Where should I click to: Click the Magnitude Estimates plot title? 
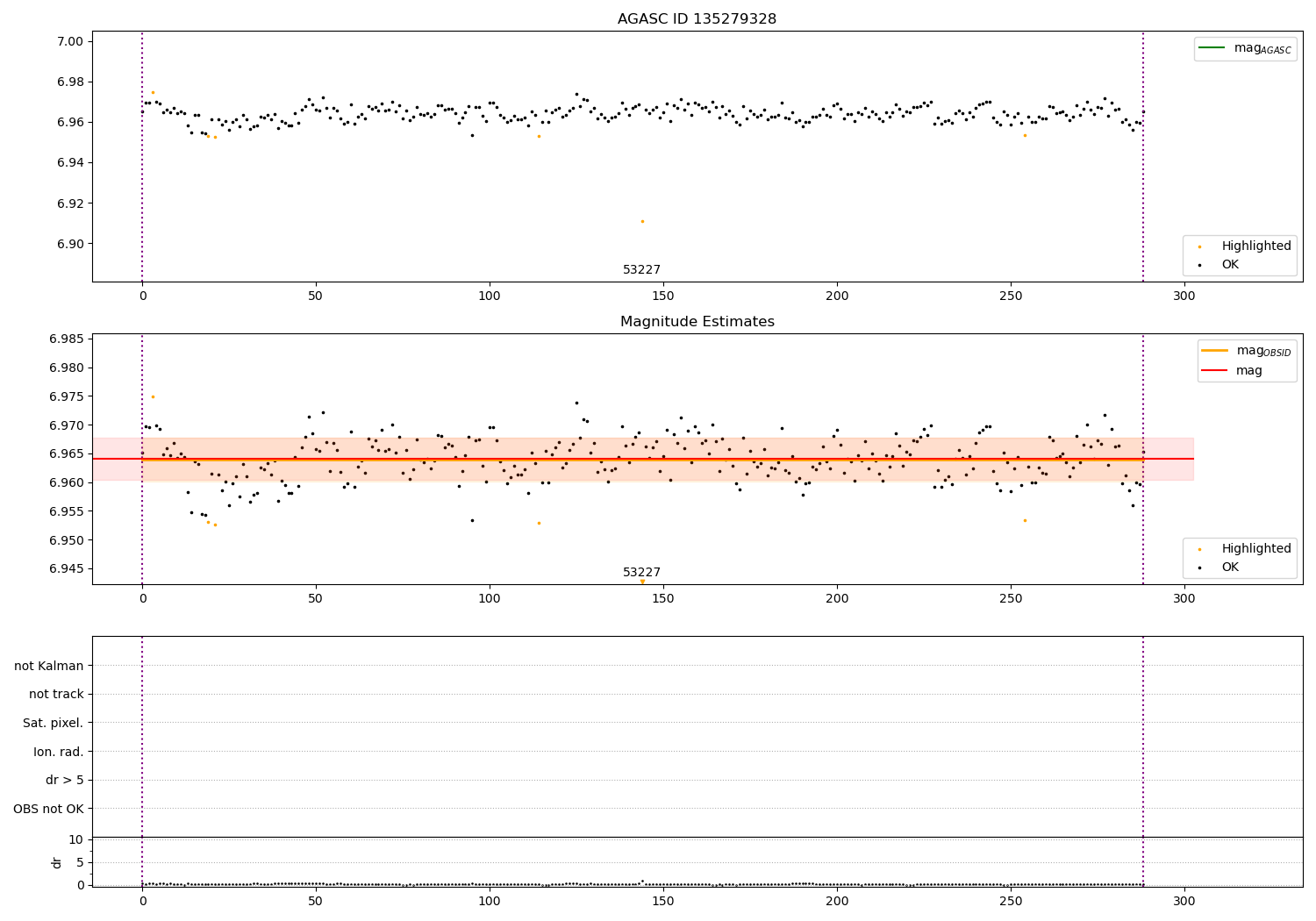tap(697, 322)
